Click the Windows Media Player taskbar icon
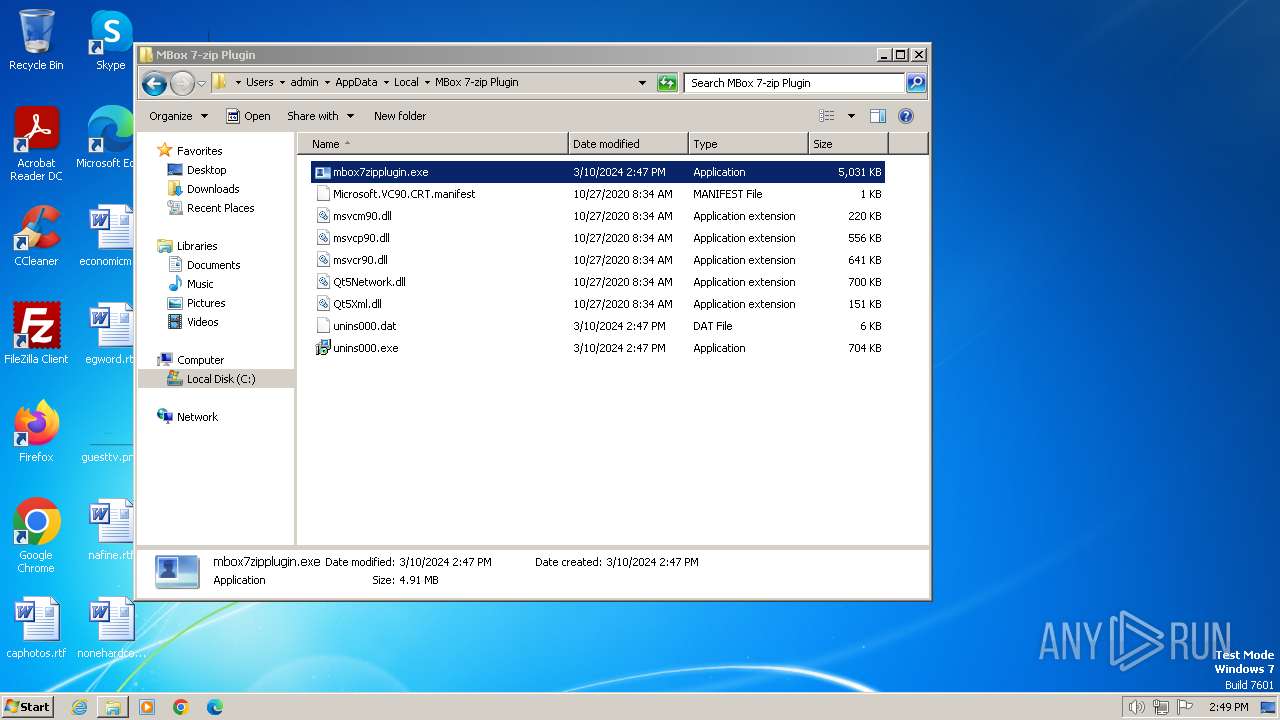The width and height of the screenshot is (1280, 720). tap(147, 707)
